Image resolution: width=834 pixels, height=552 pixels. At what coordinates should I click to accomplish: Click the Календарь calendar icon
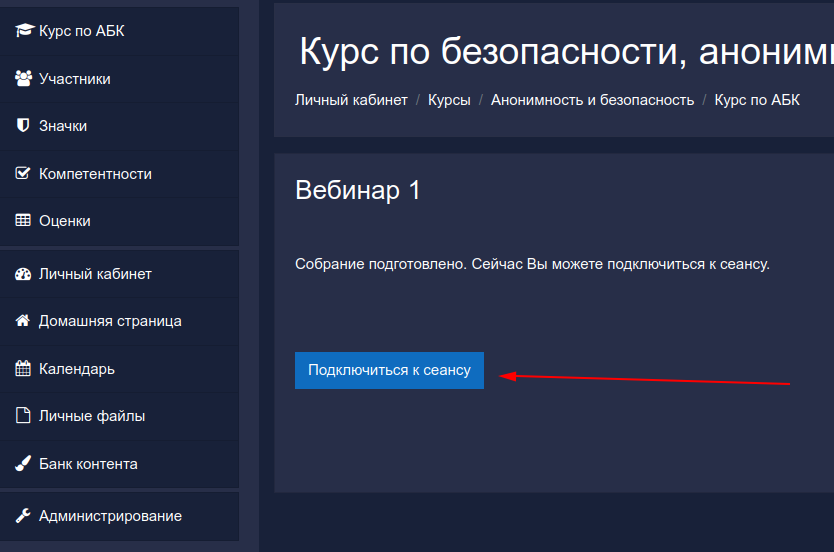[23, 368]
